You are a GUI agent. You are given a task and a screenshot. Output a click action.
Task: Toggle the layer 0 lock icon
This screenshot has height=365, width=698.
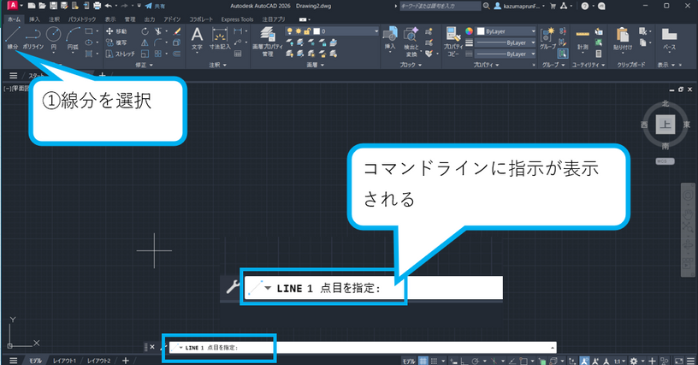307,31
